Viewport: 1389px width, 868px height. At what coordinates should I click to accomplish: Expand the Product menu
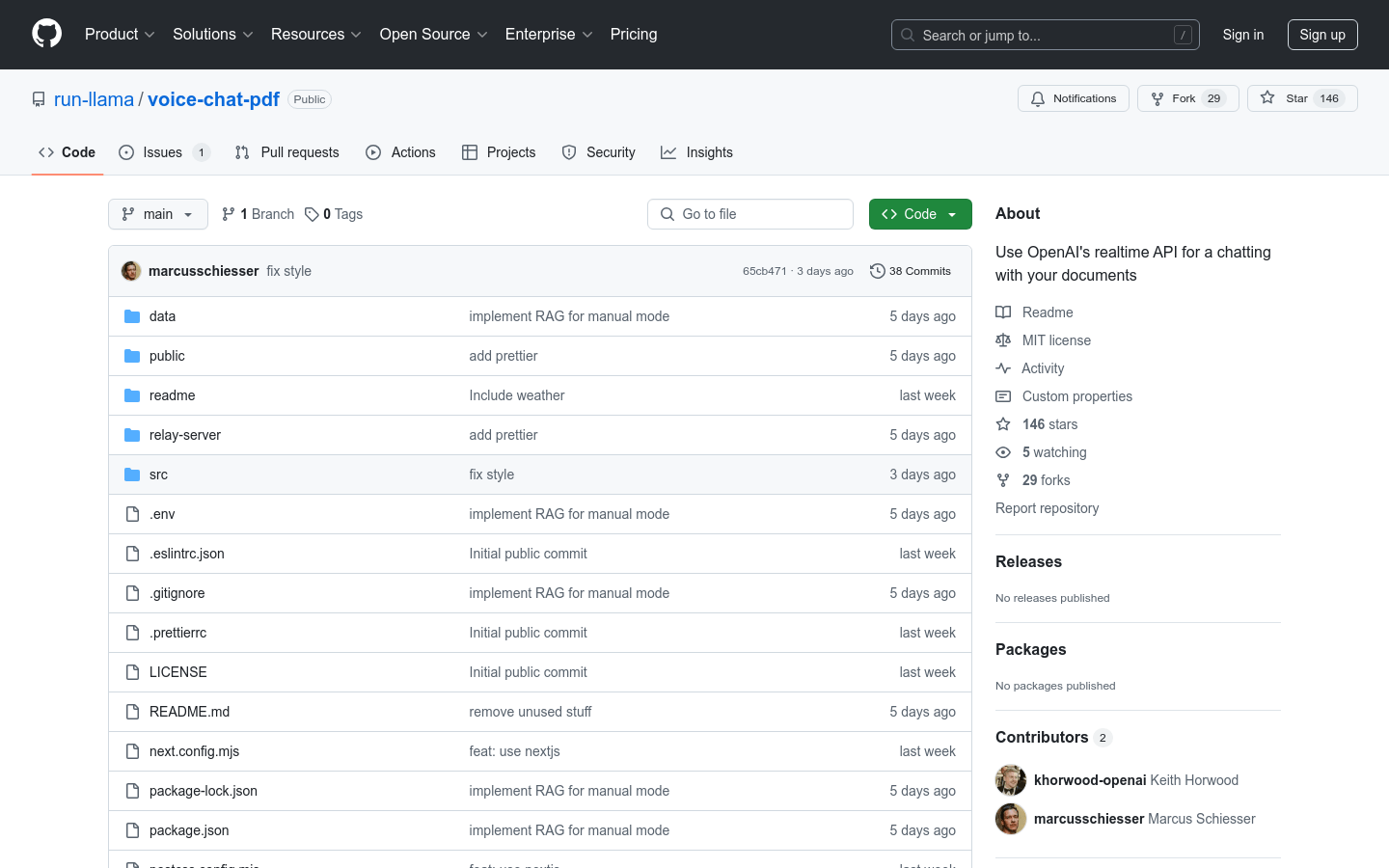120,34
